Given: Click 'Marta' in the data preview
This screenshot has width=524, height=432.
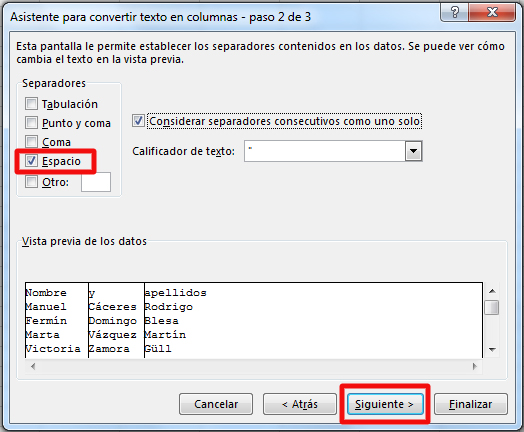Looking at the screenshot, I should pyautogui.click(x=42, y=335).
